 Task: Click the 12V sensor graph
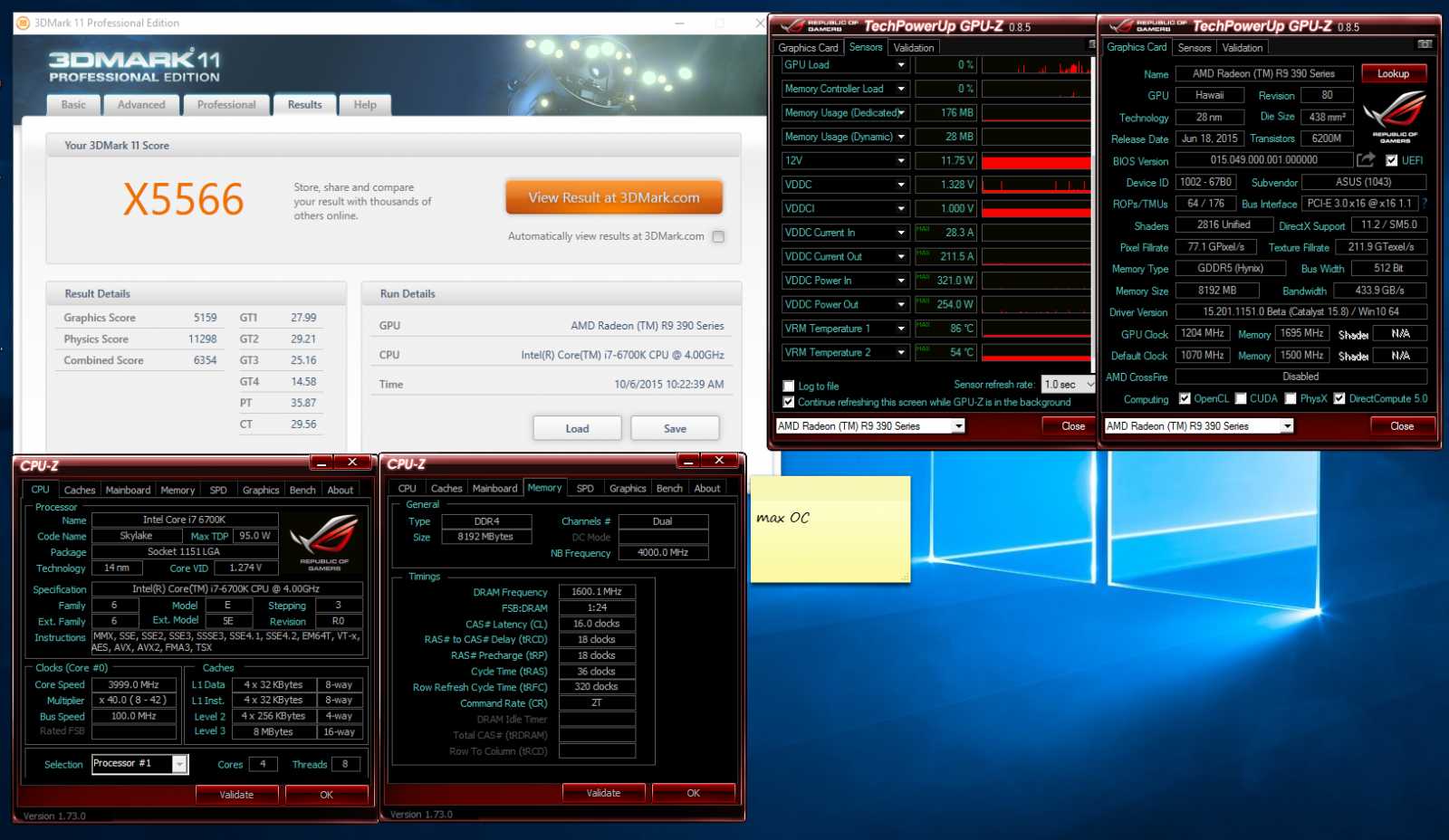(1036, 161)
